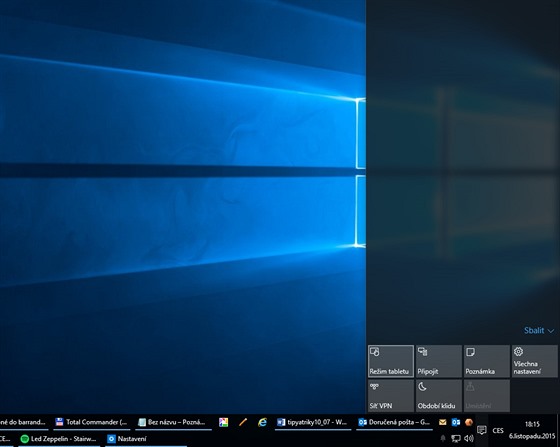560x447 pixels.
Task: Click the mail envelope tray icon
Action: [x=442, y=422]
